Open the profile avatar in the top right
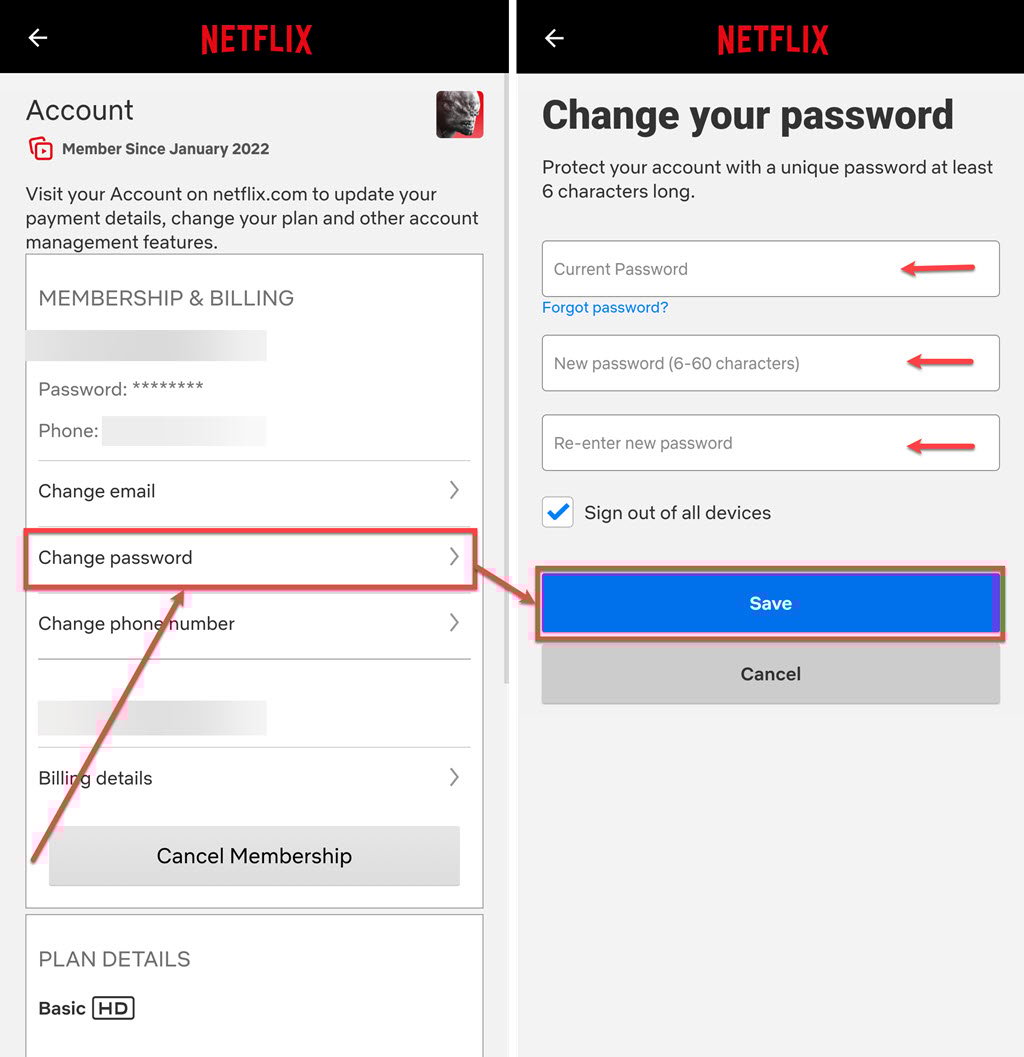The height and width of the screenshot is (1057, 1024). pyautogui.click(x=458, y=114)
